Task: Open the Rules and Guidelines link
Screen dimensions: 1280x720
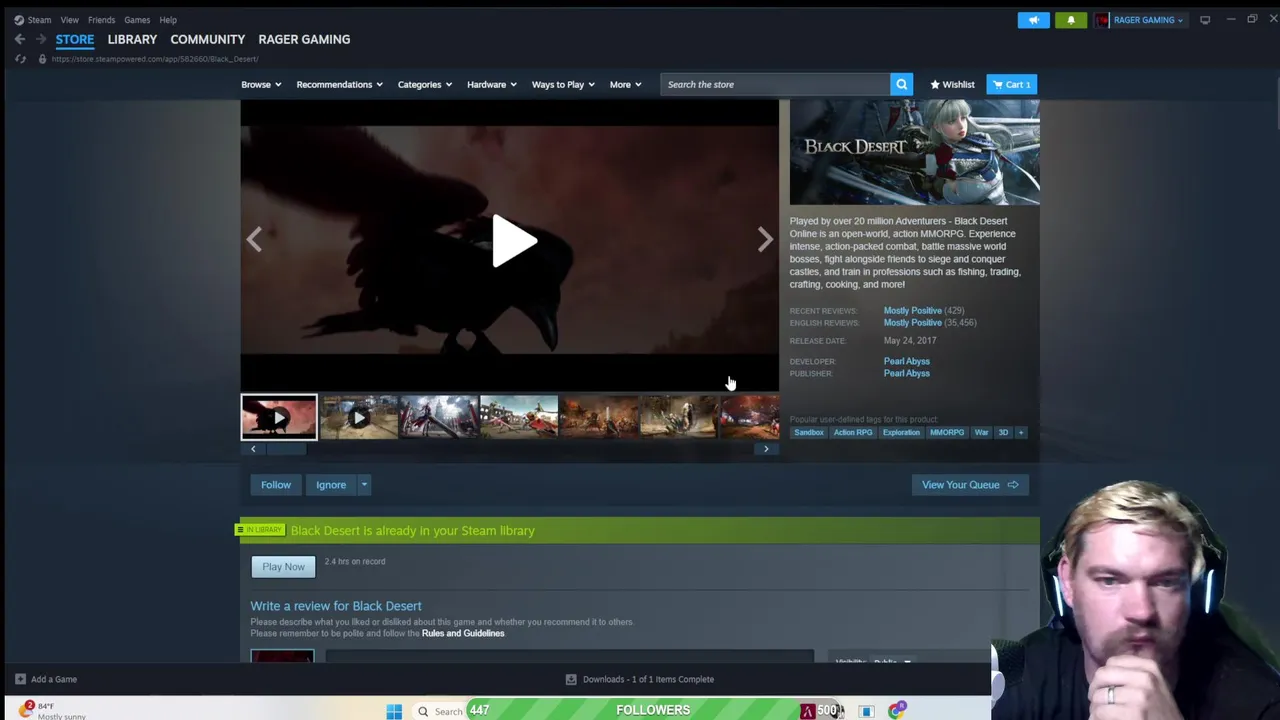Action: pos(463,633)
